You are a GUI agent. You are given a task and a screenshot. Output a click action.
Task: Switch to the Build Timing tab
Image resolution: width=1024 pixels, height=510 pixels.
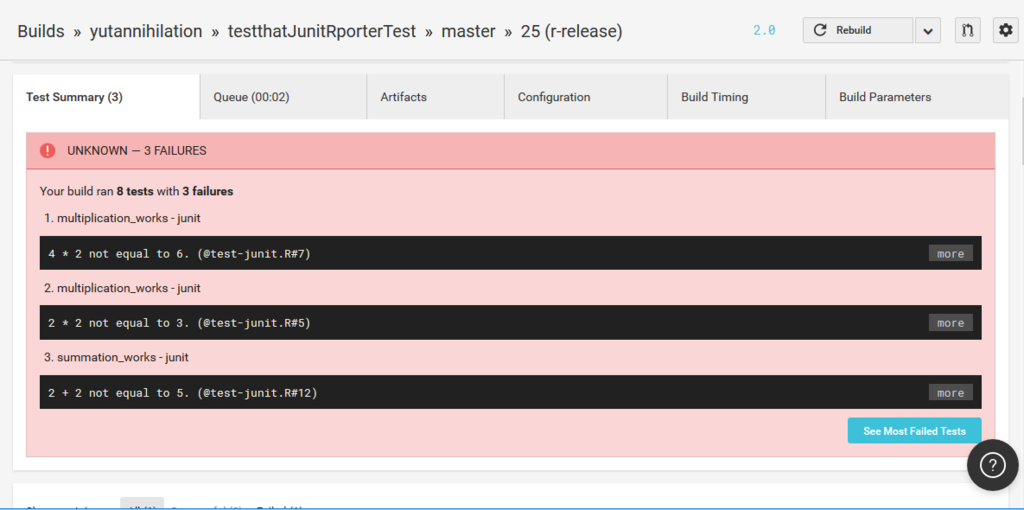coord(746,97)
